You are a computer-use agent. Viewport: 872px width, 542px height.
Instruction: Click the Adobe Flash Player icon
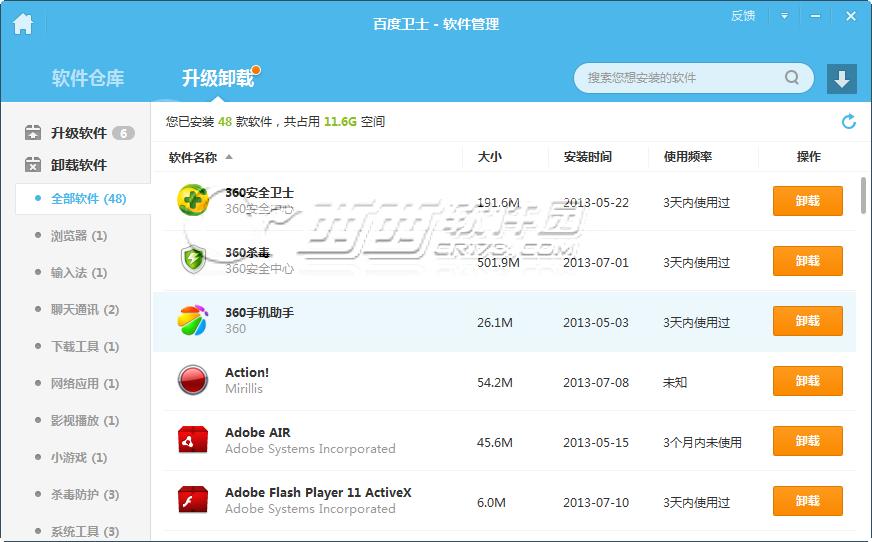(x=192, y=500)
